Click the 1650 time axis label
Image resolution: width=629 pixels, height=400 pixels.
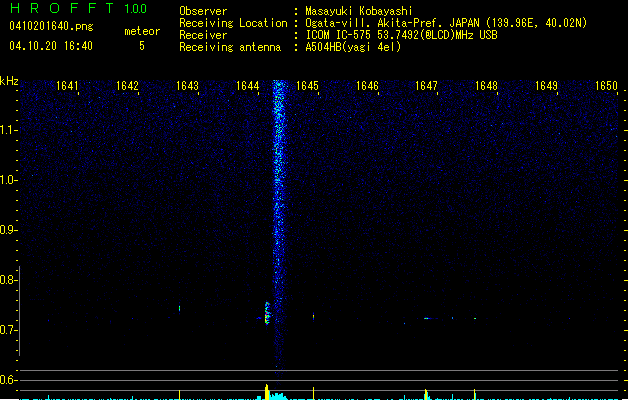click(606, 86)
